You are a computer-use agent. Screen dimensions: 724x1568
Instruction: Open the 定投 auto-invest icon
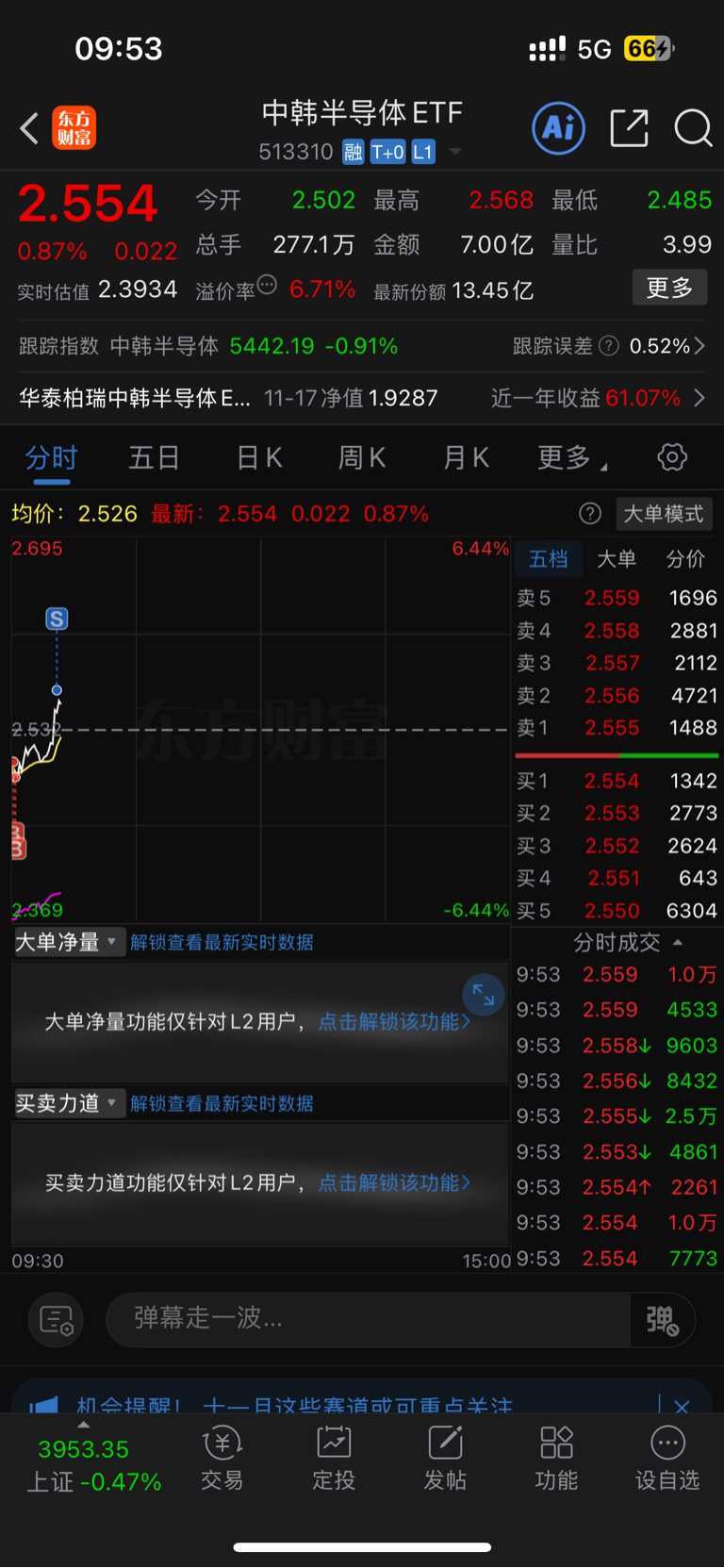point(334,1459)
